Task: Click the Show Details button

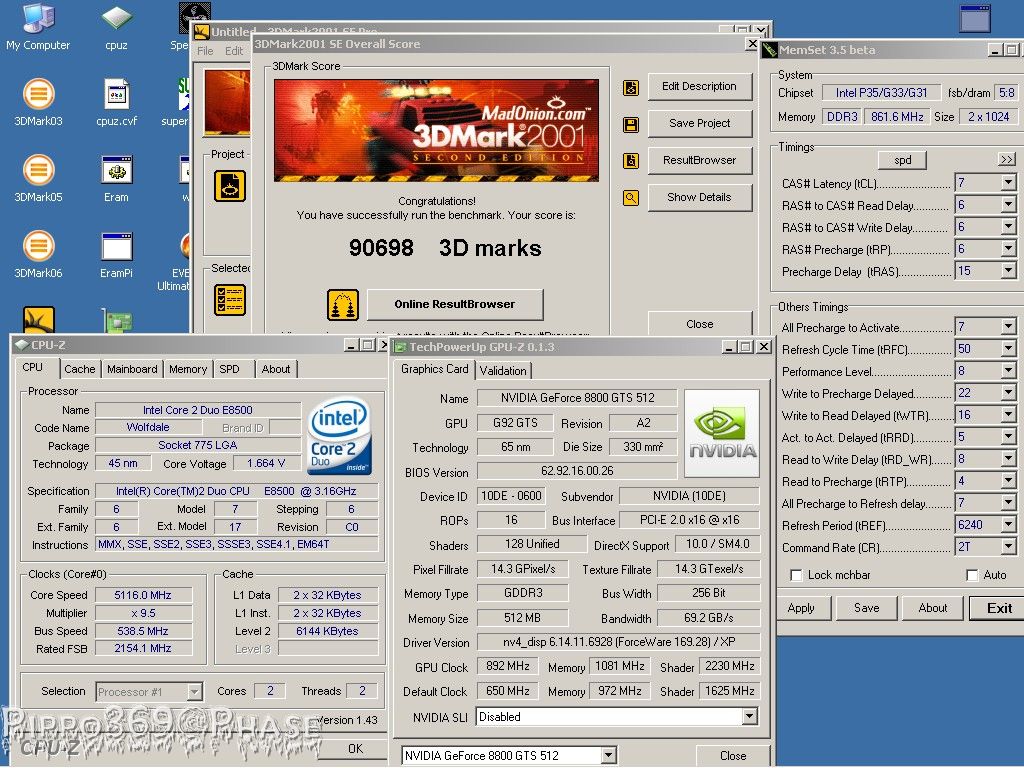Action: (699, 197)
